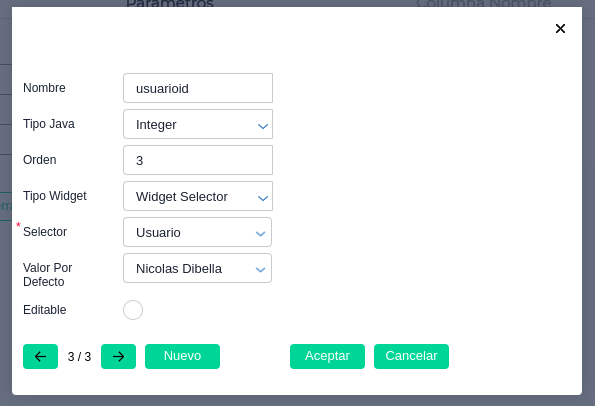
Task: Click the chevron beside Nicolas Dibella
Action: 260,270
